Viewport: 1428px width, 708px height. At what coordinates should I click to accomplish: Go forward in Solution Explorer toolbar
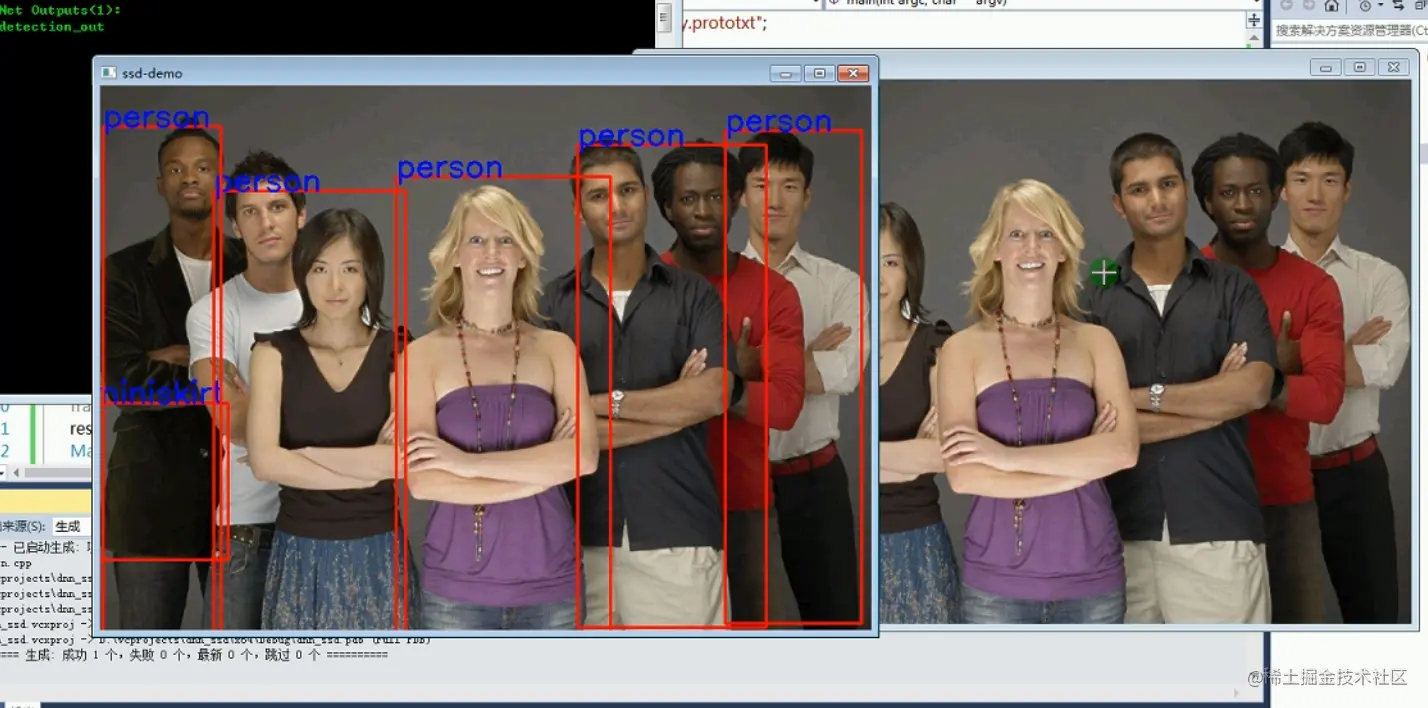1308,6
